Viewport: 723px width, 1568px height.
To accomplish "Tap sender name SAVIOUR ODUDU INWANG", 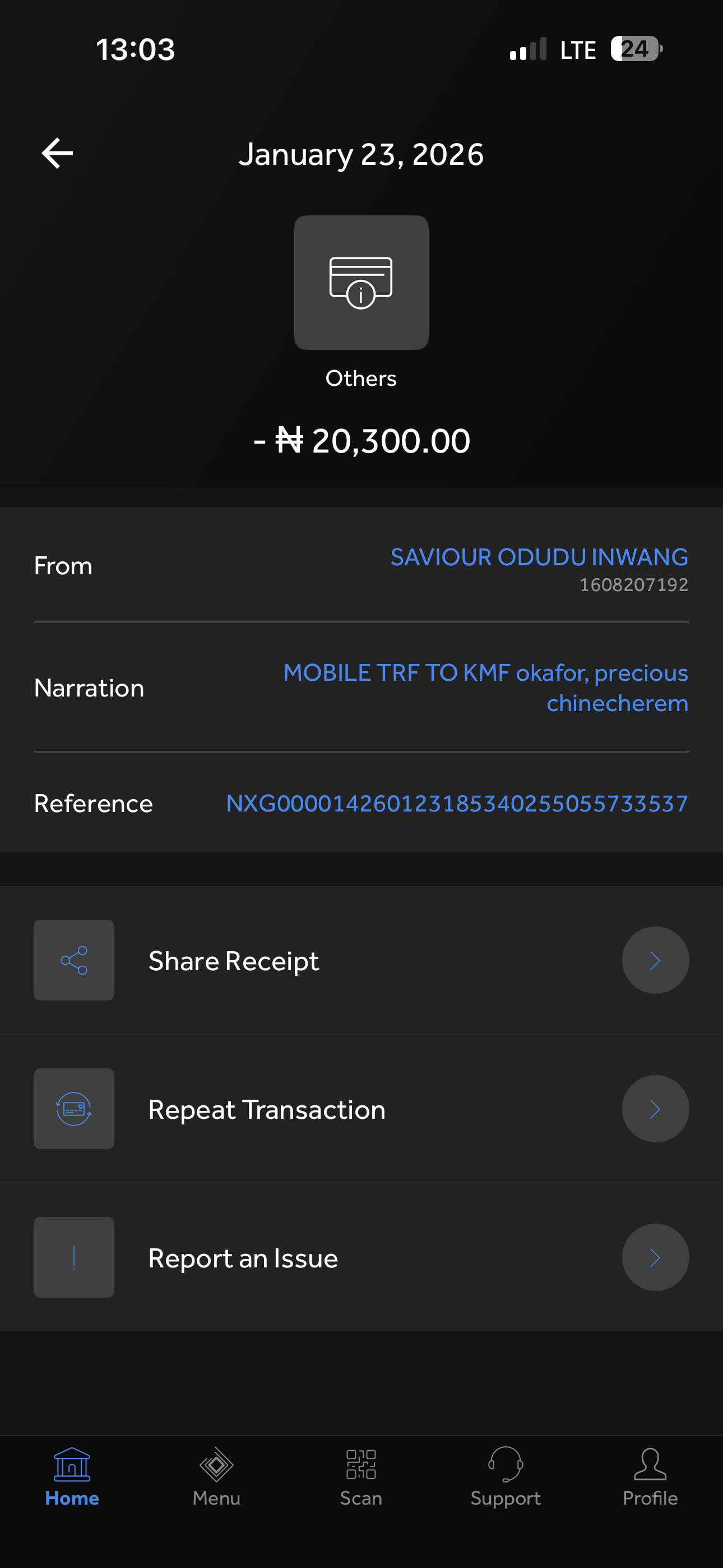I will coord(539,557).
